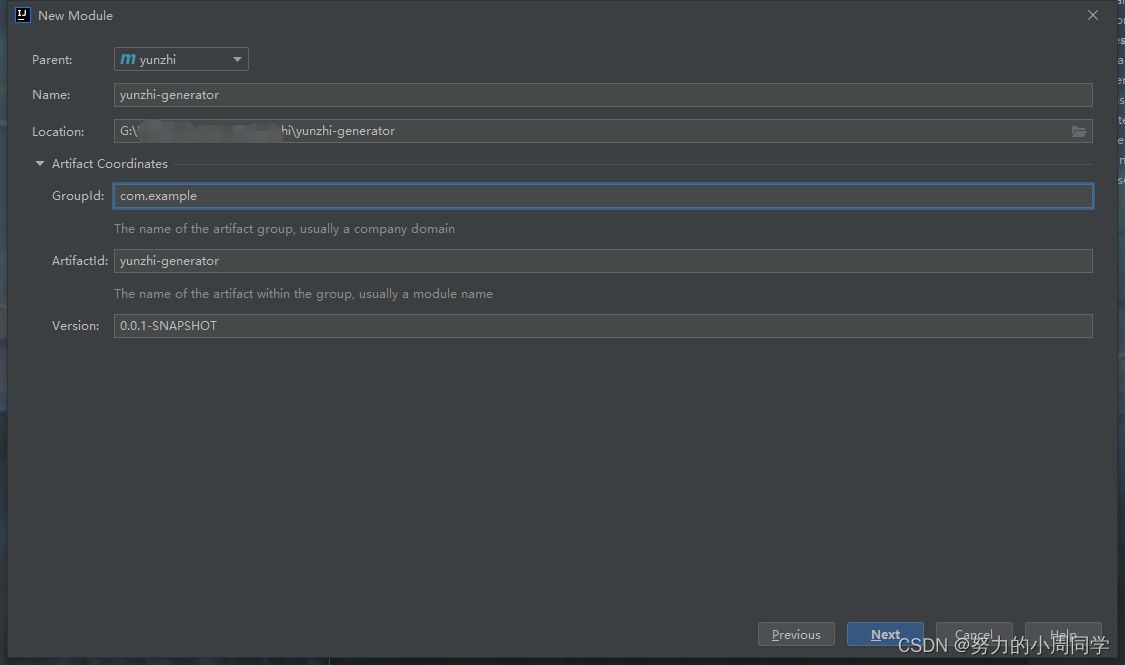Click the Name field with yunzhi-generator

[x=400, y=94]
